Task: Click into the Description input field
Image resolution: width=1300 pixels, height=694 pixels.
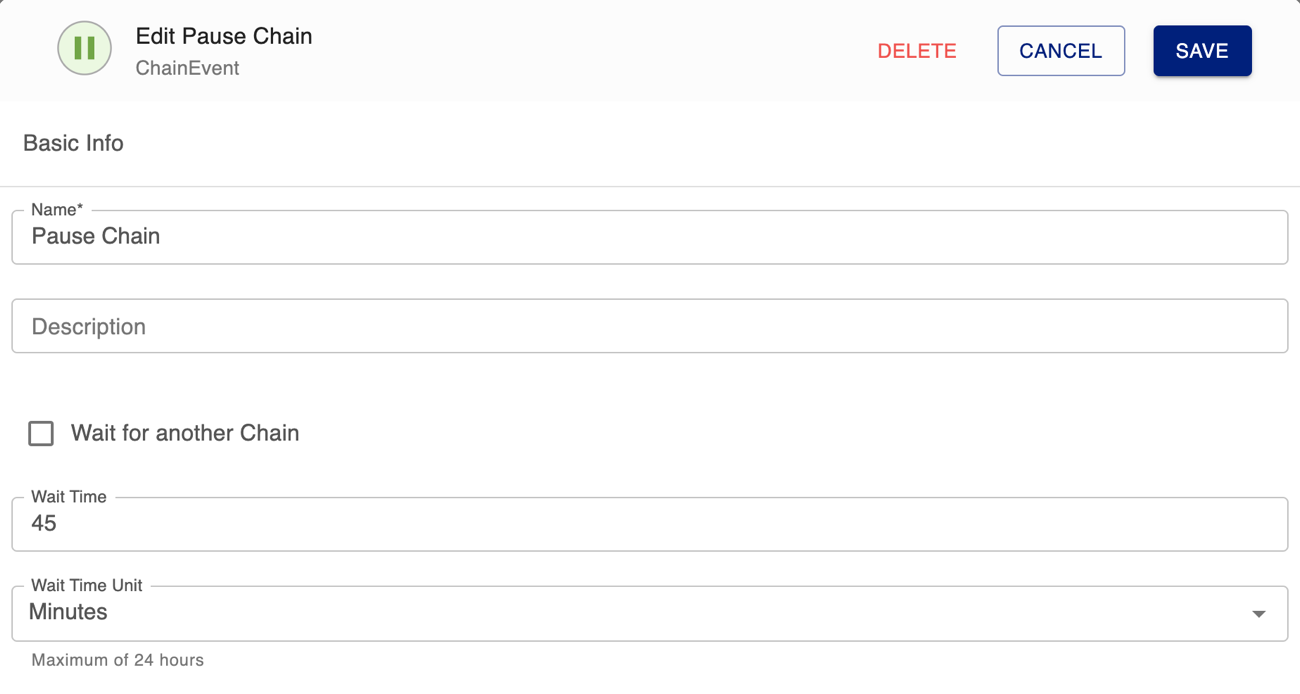Action: tap(650, 326)
